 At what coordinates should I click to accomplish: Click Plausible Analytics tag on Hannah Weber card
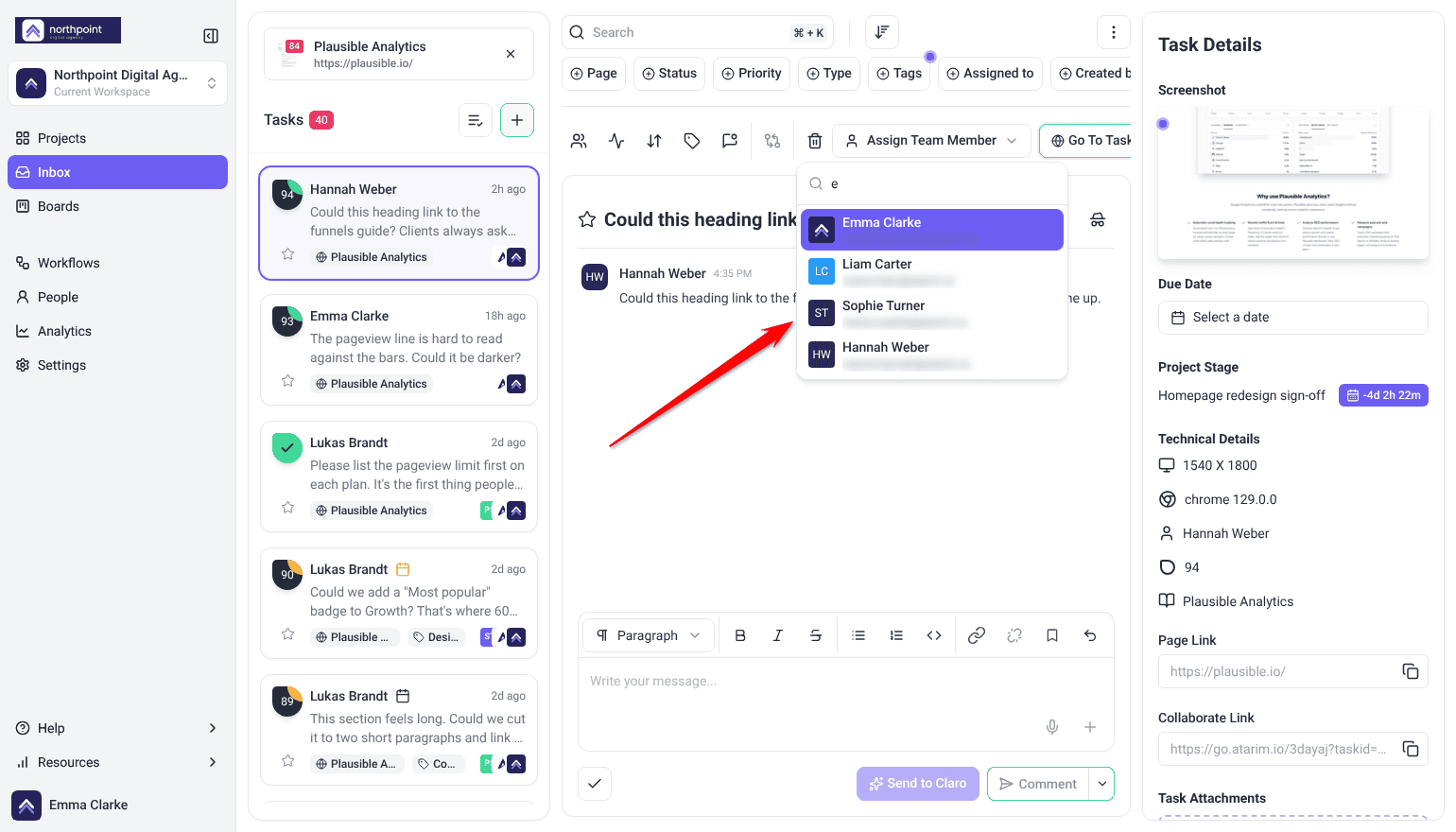tap(372, 257)
